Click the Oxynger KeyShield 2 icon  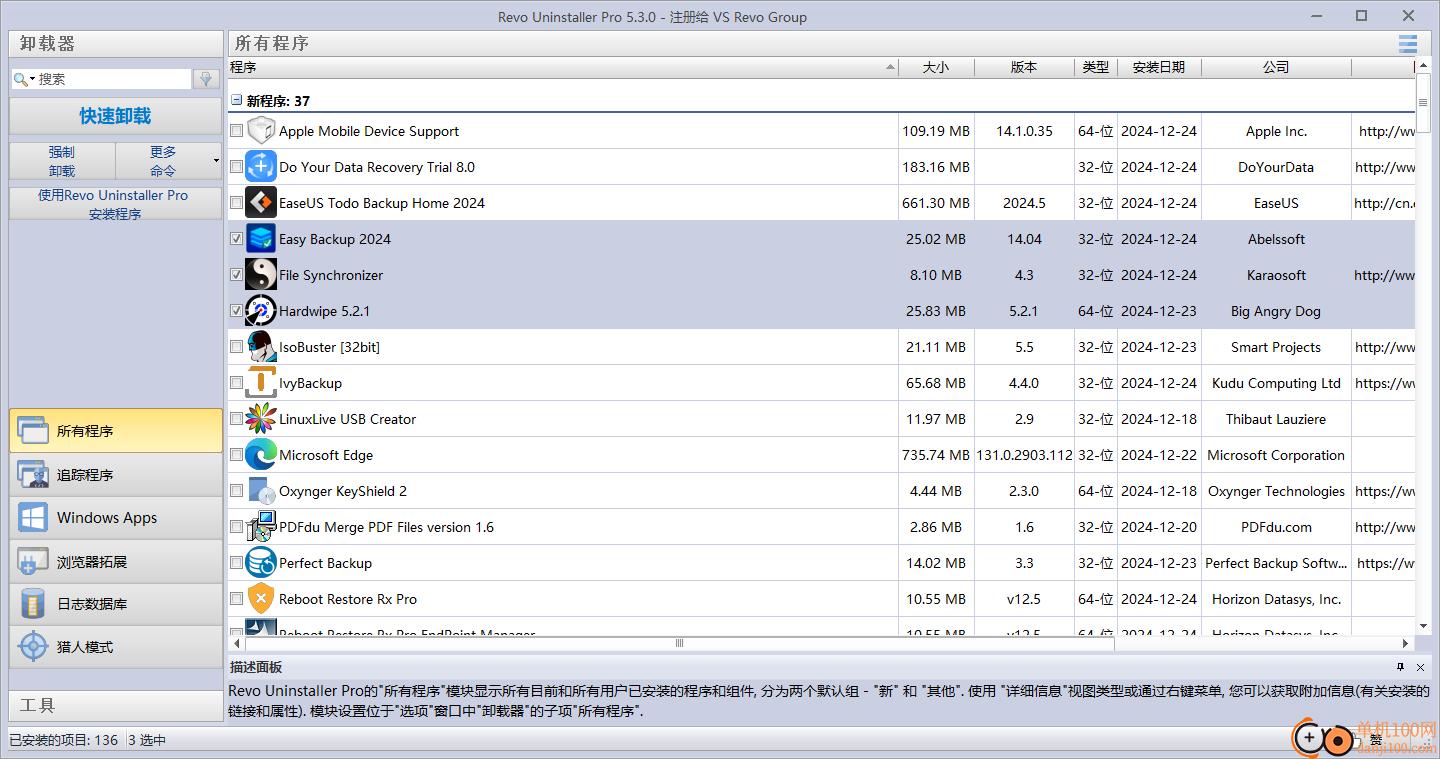261,491
